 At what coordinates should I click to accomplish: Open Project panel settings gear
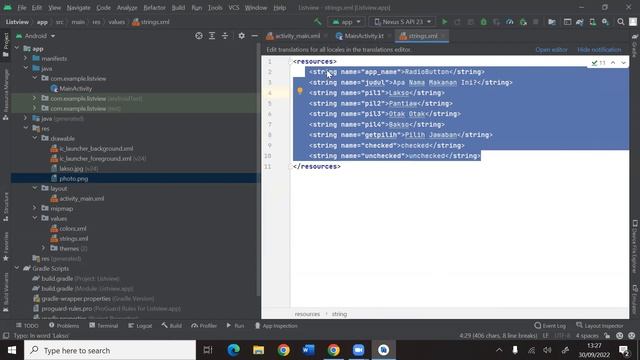coord(242,36)
